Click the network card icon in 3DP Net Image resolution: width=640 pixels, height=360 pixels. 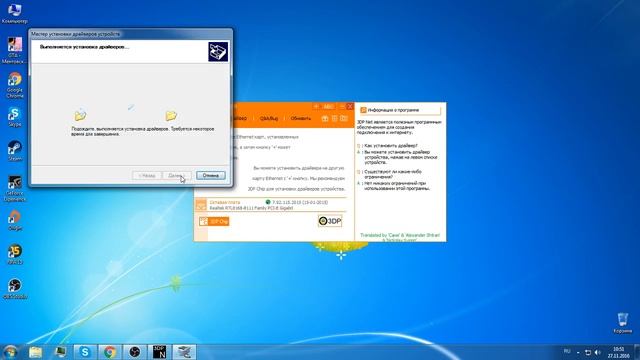pos(201,205)
